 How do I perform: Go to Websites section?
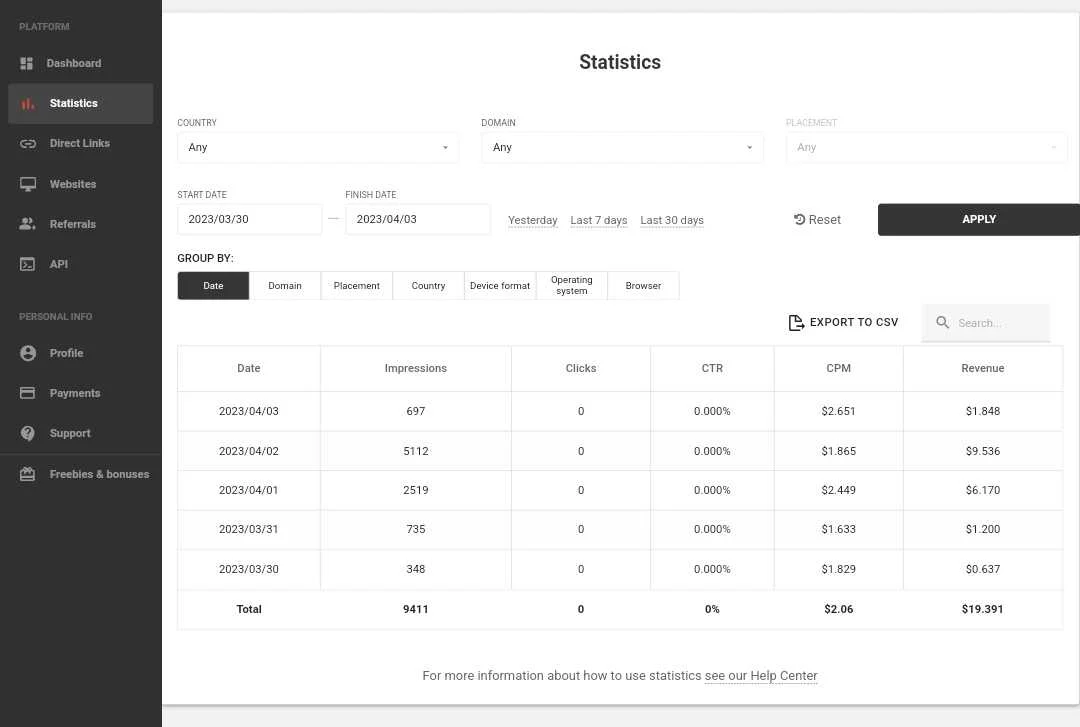coord(81,184)
